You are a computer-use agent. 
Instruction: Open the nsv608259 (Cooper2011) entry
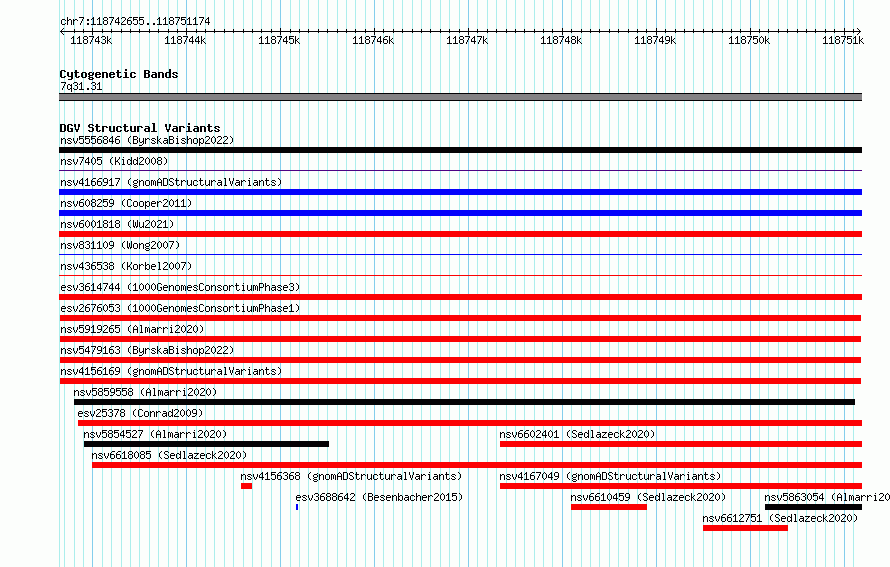(126, 203)
